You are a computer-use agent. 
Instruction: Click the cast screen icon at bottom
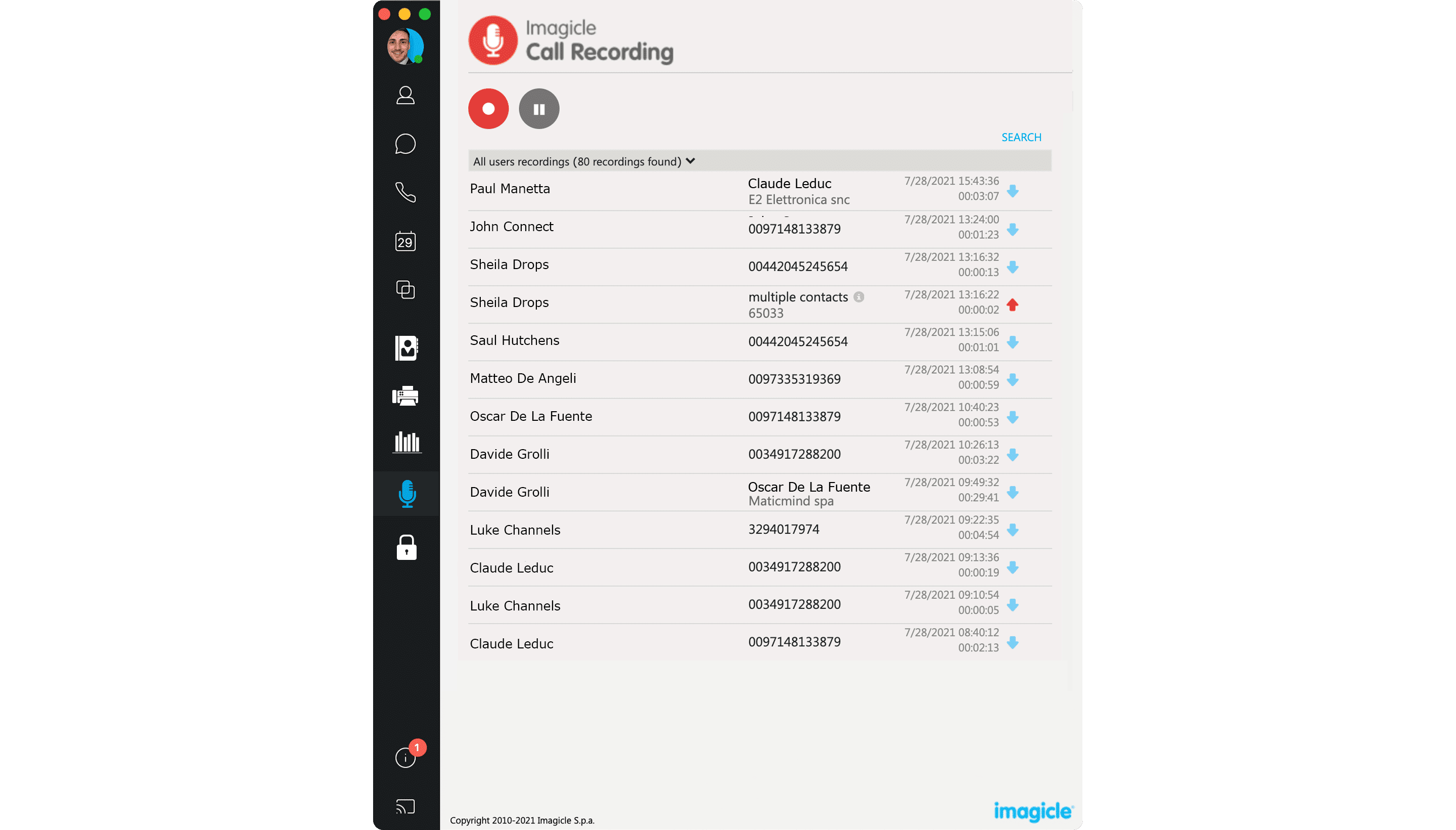point(405,807)
